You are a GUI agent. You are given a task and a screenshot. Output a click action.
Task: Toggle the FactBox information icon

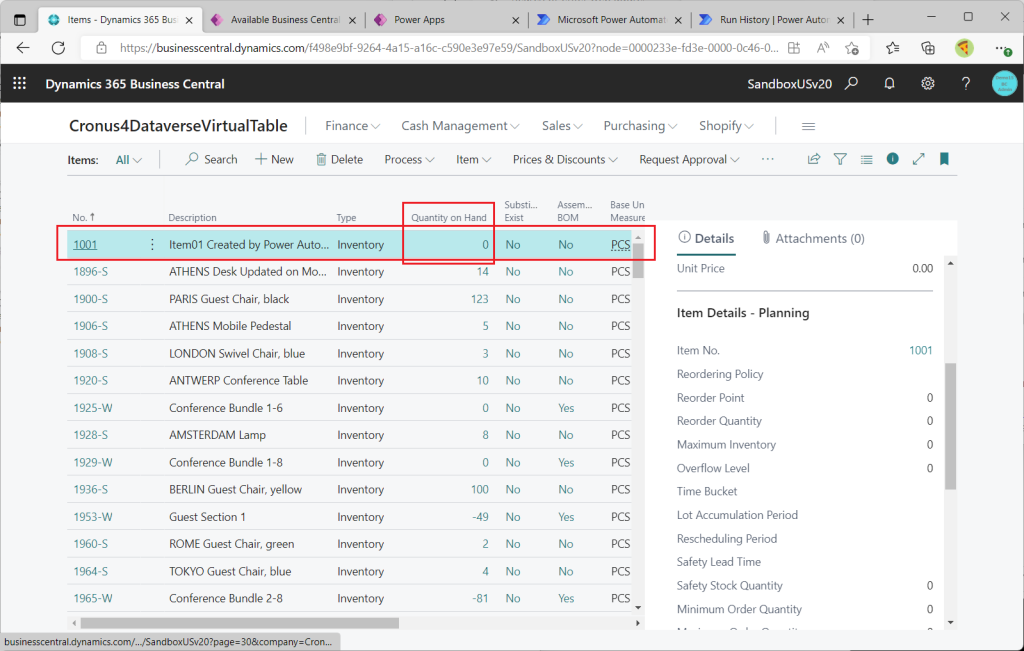click(x=892, y=159)
